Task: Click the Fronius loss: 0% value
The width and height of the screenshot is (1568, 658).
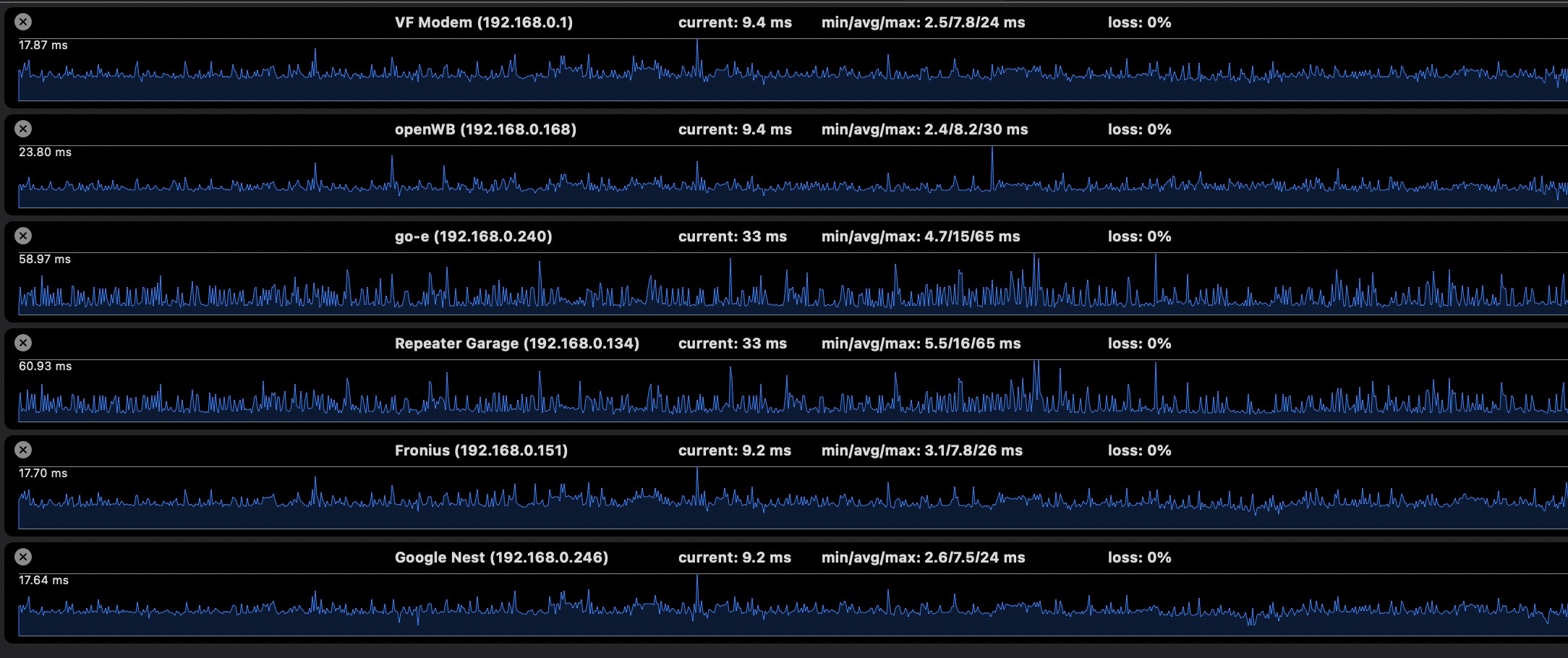Action: tap(1139, 450)
